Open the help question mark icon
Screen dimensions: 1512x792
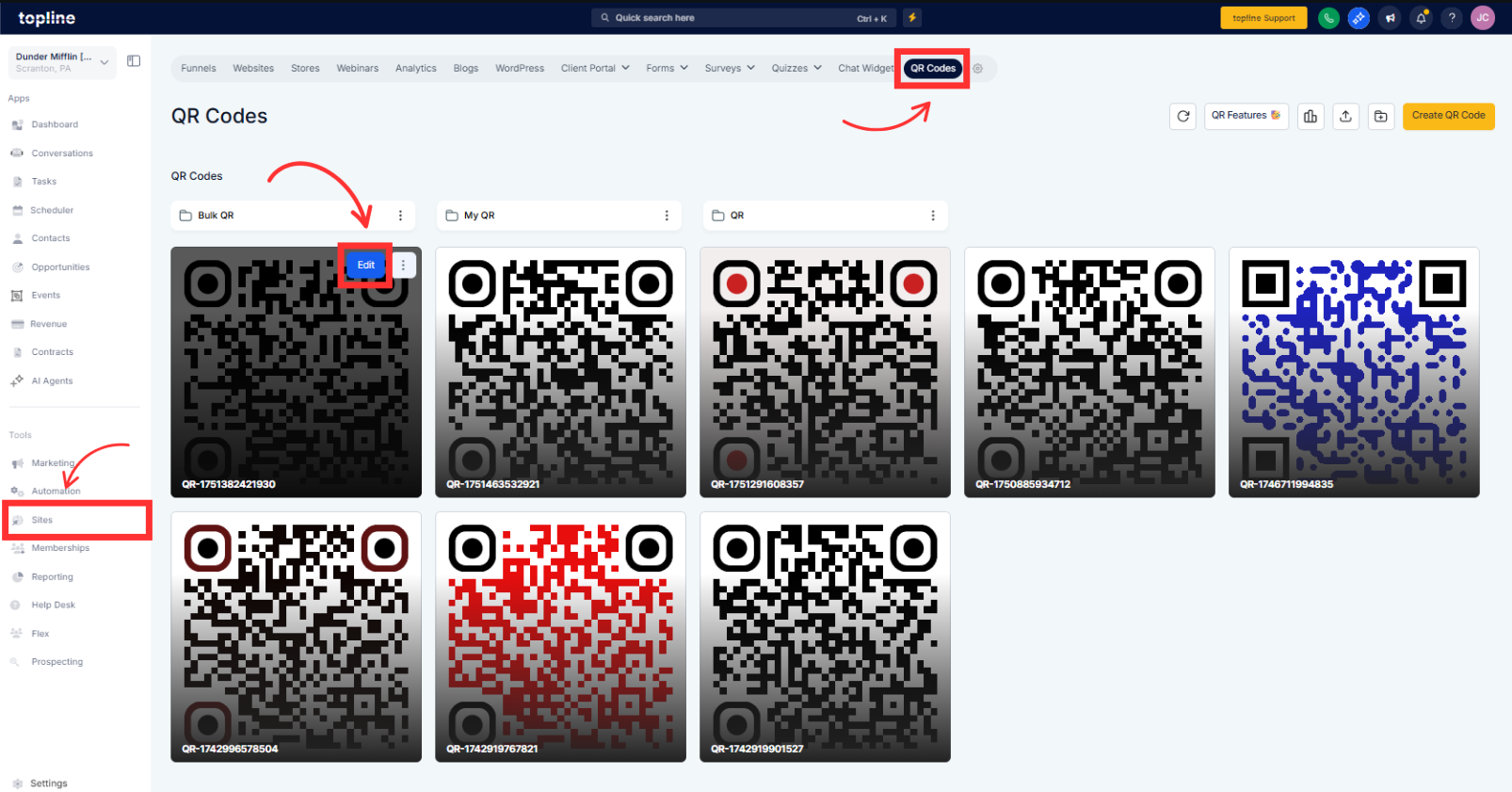(1452, 18)
